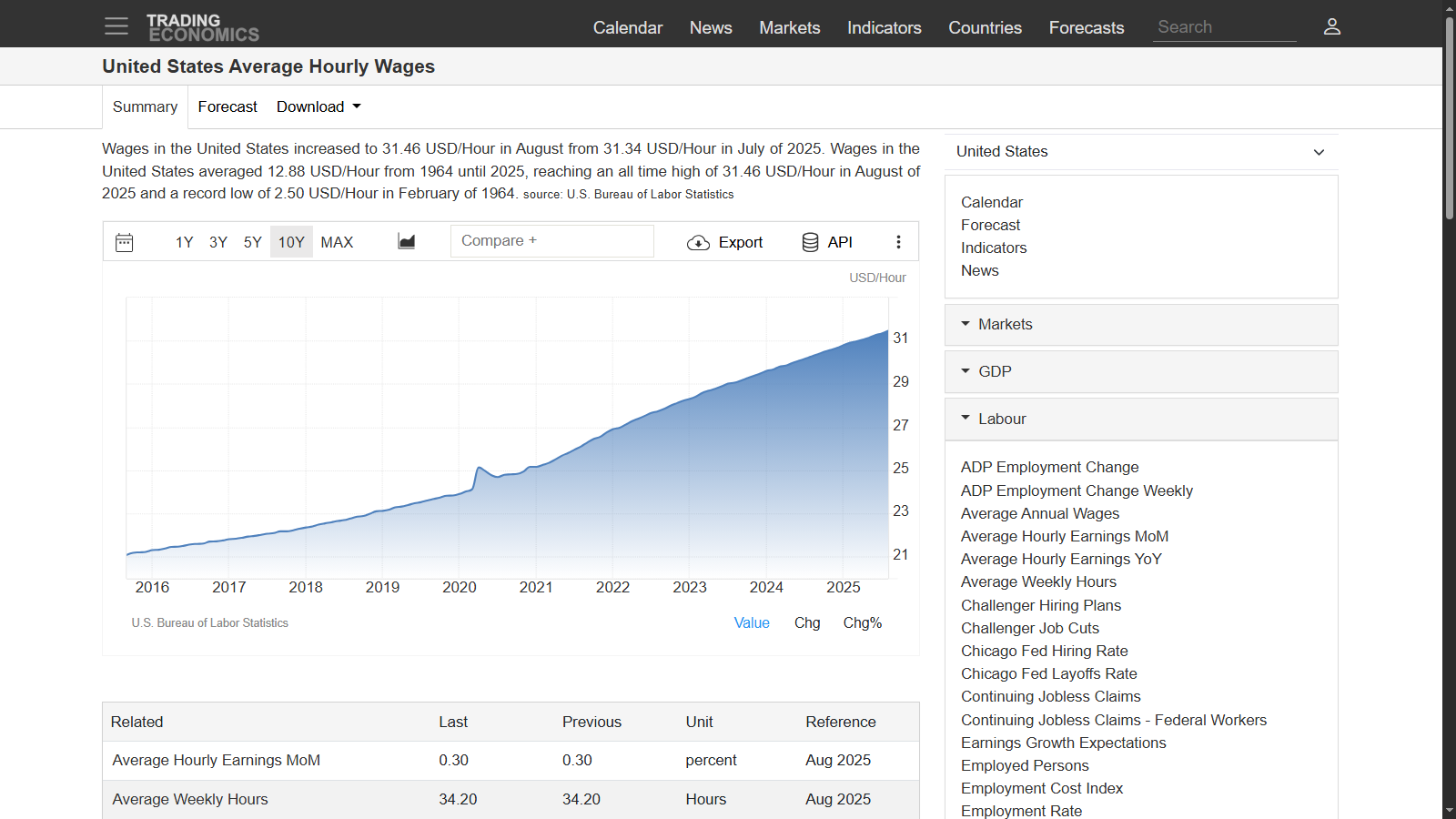Open Employed Persons link

[x=1025, y=765]
